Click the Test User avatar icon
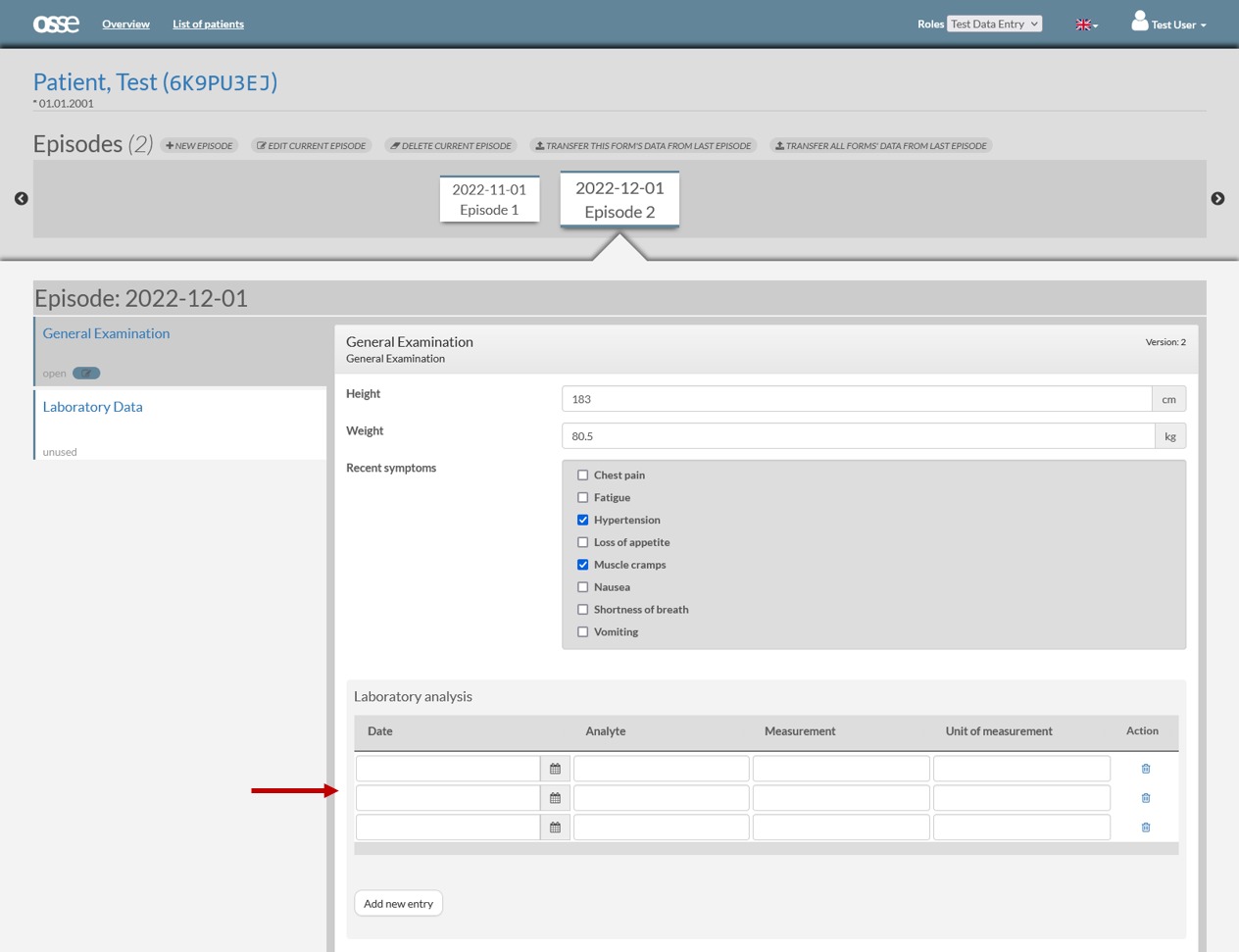 tap(1139, 21)
